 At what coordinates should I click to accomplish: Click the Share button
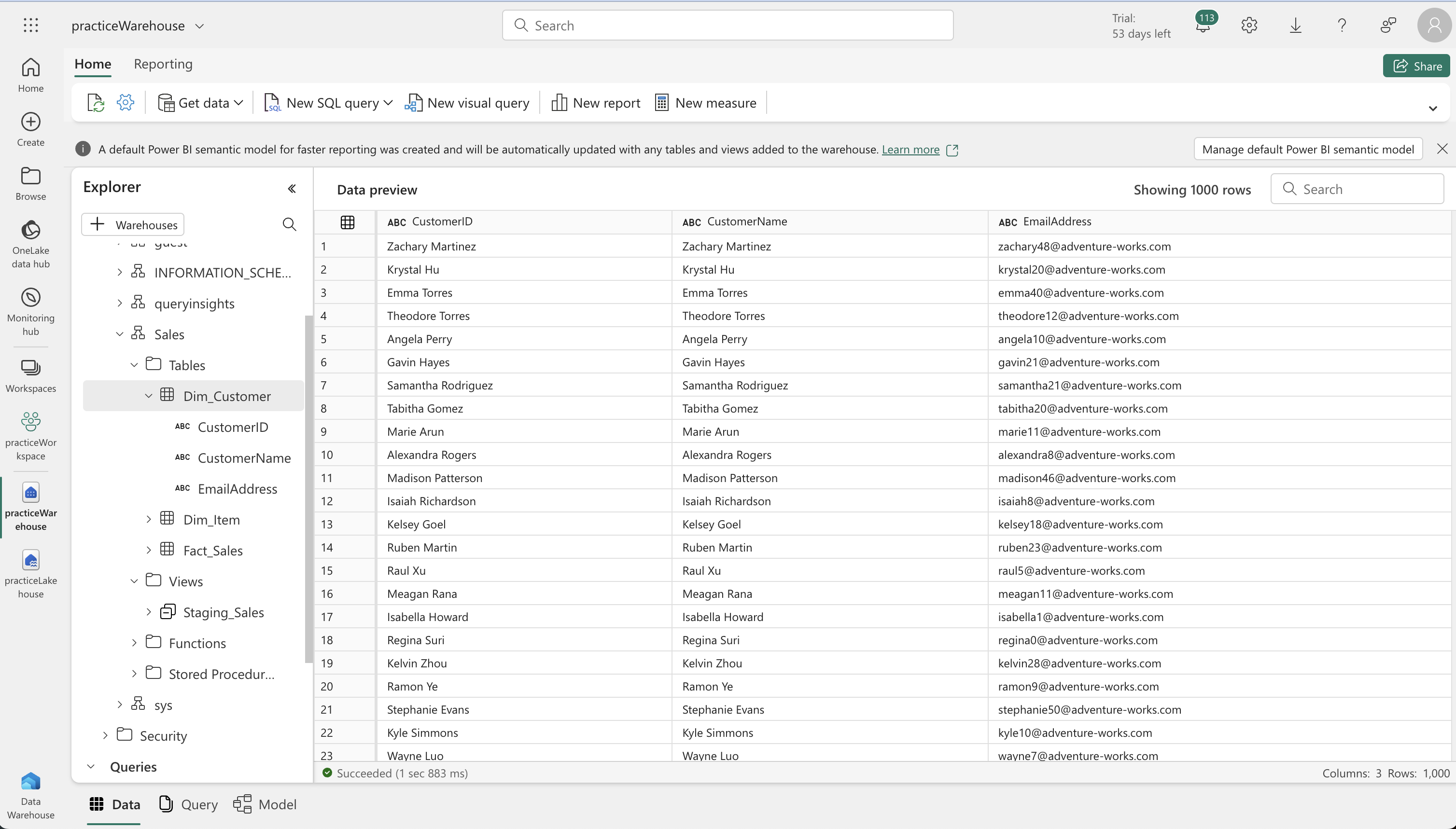pyautogui.click(x=1417, y=66)
